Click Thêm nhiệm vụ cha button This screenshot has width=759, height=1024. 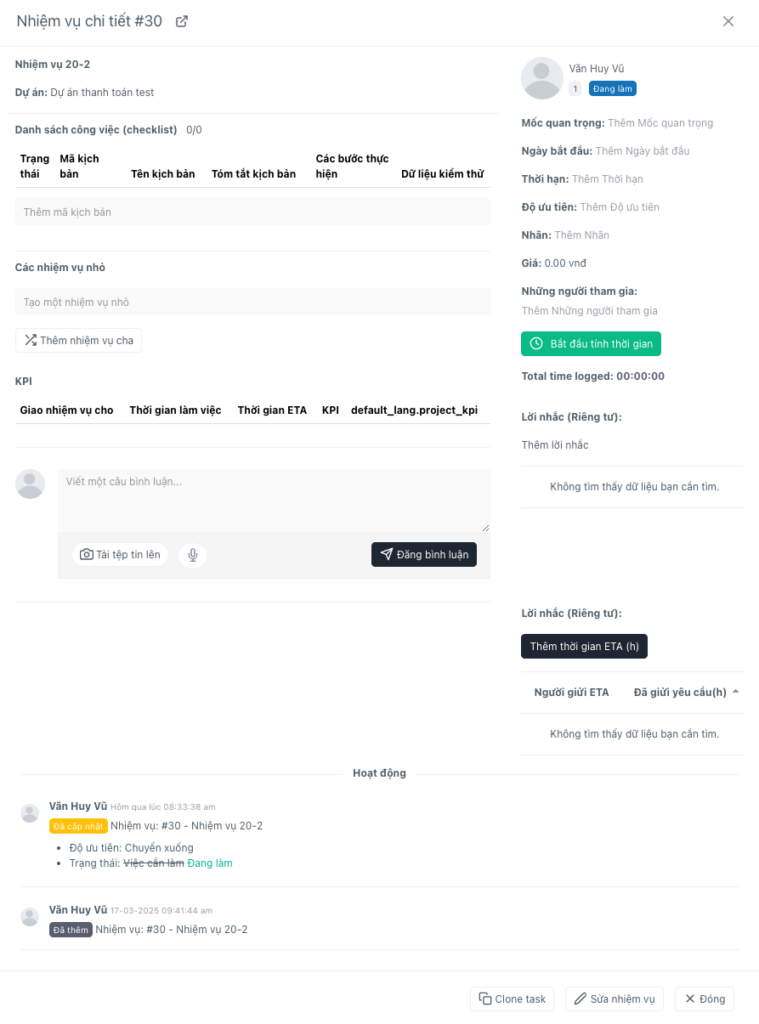(x=78, y=340)
